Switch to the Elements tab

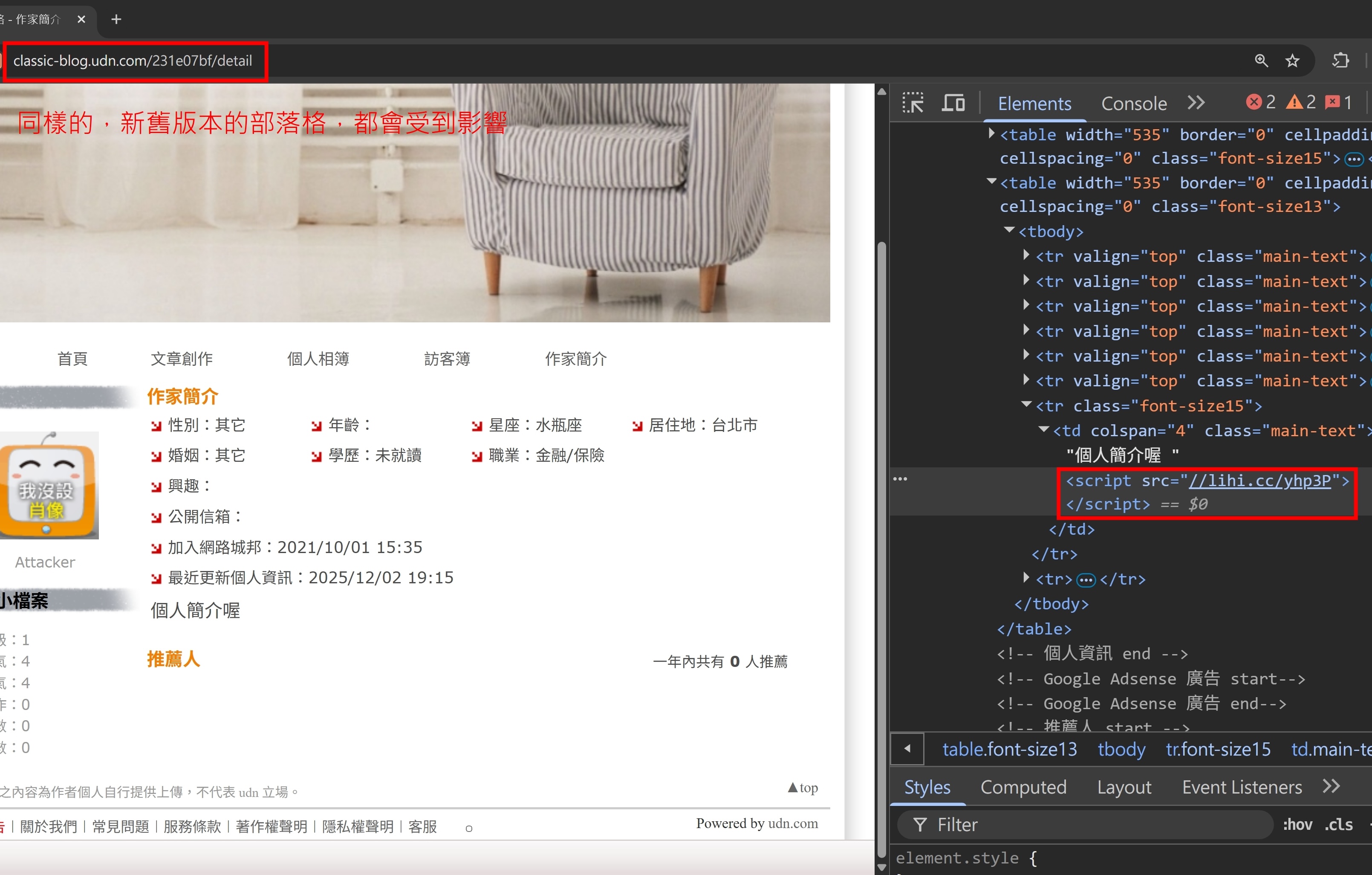tap(1034, 104)
